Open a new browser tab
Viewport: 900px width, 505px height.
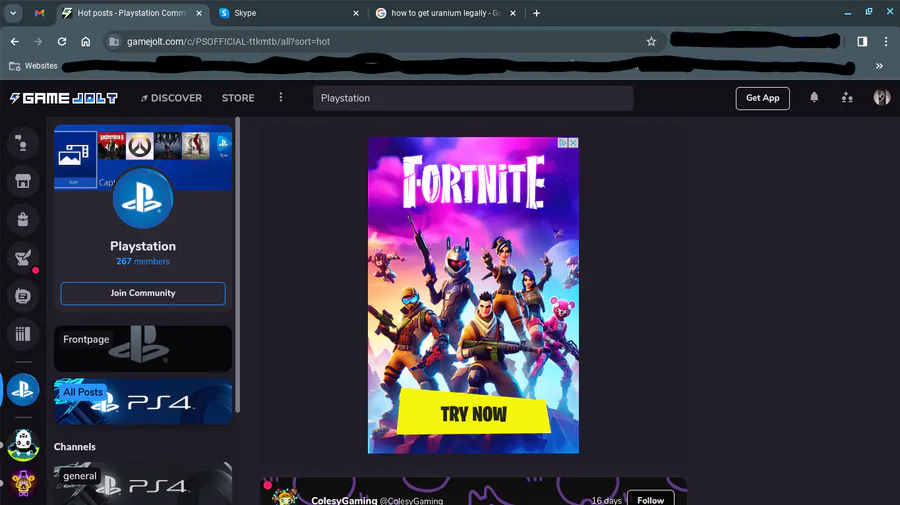point(536,13)
